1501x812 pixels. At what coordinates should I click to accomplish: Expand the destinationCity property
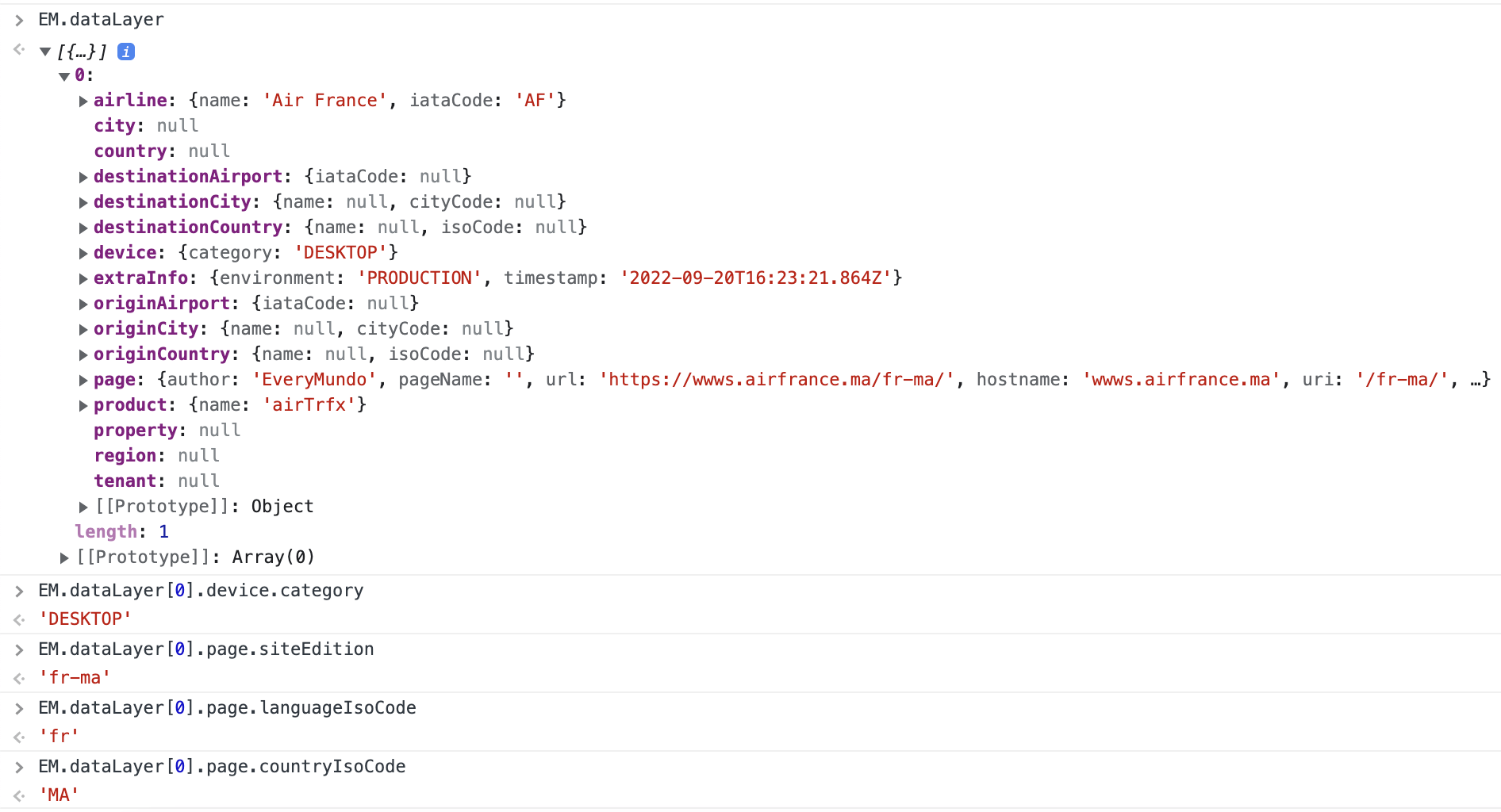click(83, 202)
